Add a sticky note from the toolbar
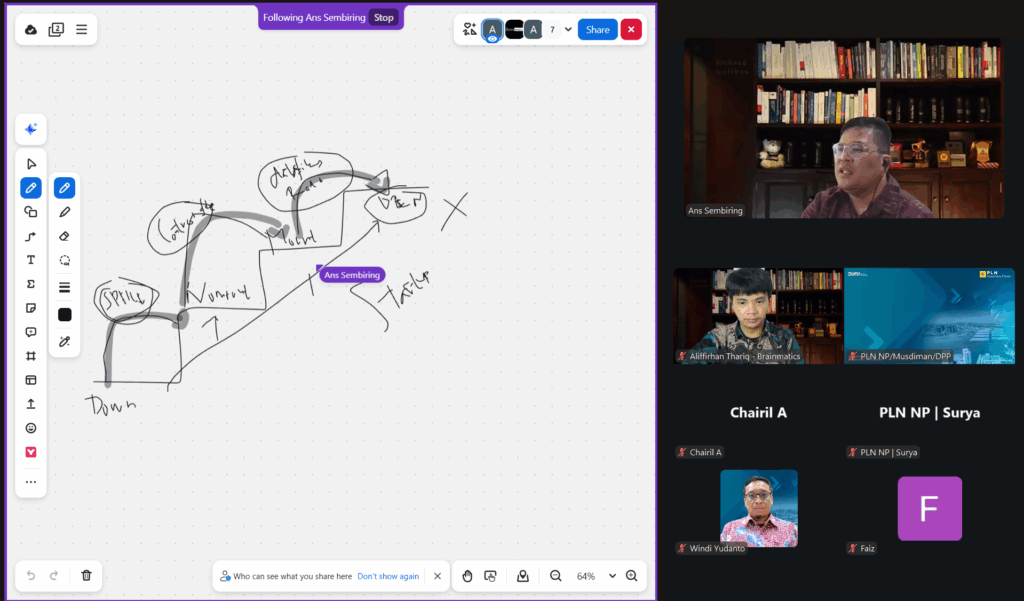The width and height of the screenshot is (1024, 601). 31,308
